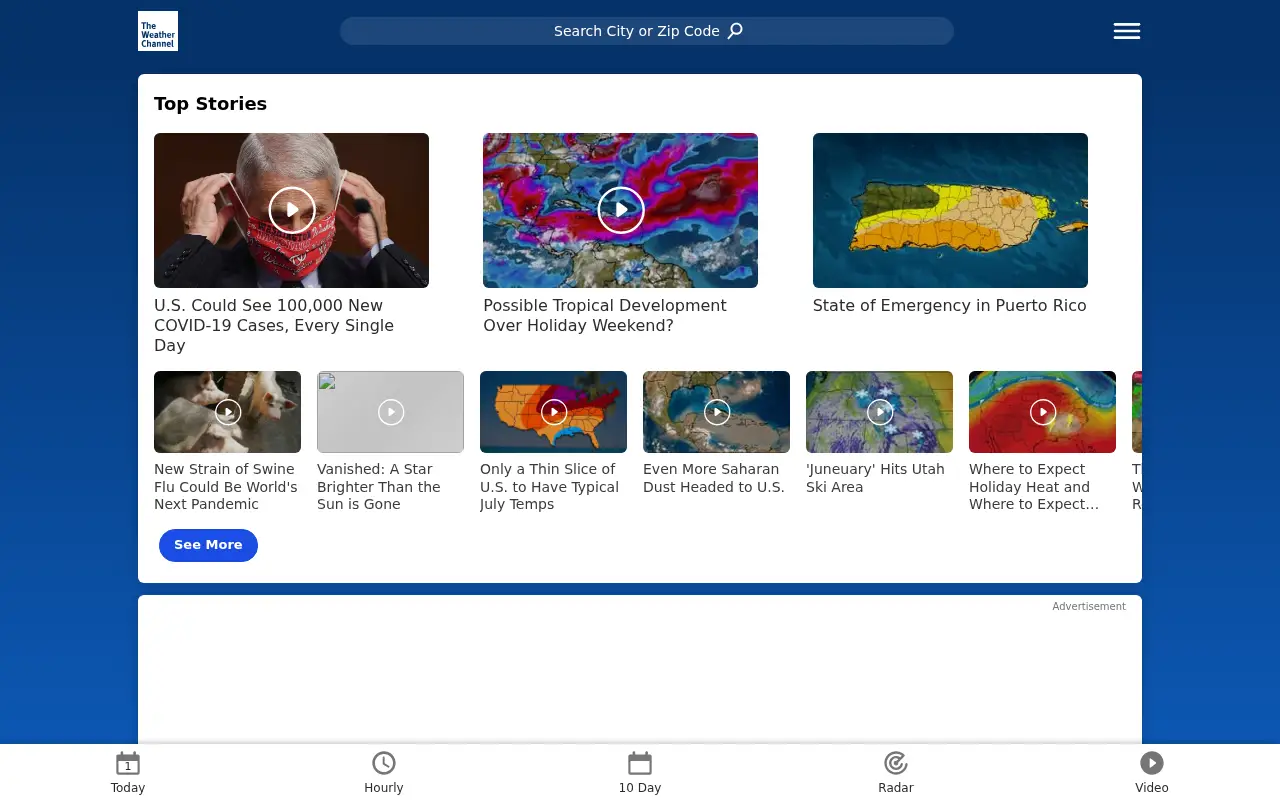Play the Saharan Dust video

[x=717, y=412]
